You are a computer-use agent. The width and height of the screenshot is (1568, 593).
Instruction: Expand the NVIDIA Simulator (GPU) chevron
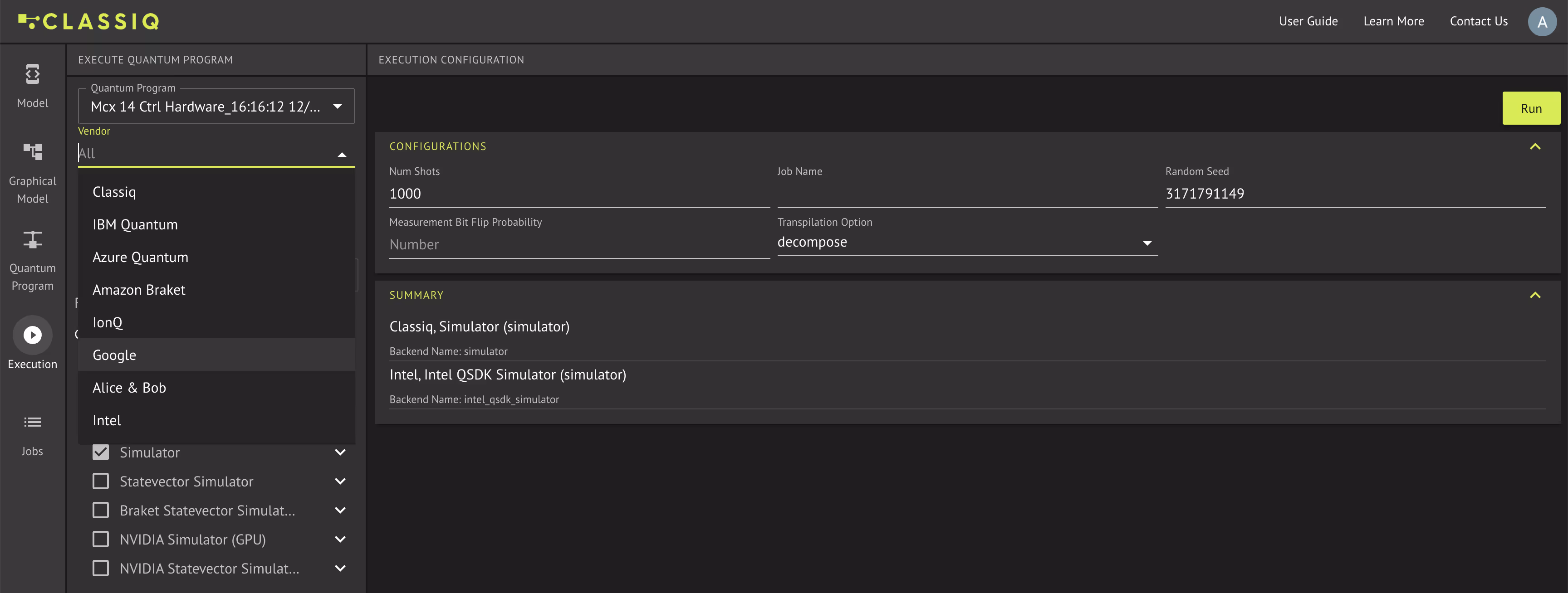340,539
